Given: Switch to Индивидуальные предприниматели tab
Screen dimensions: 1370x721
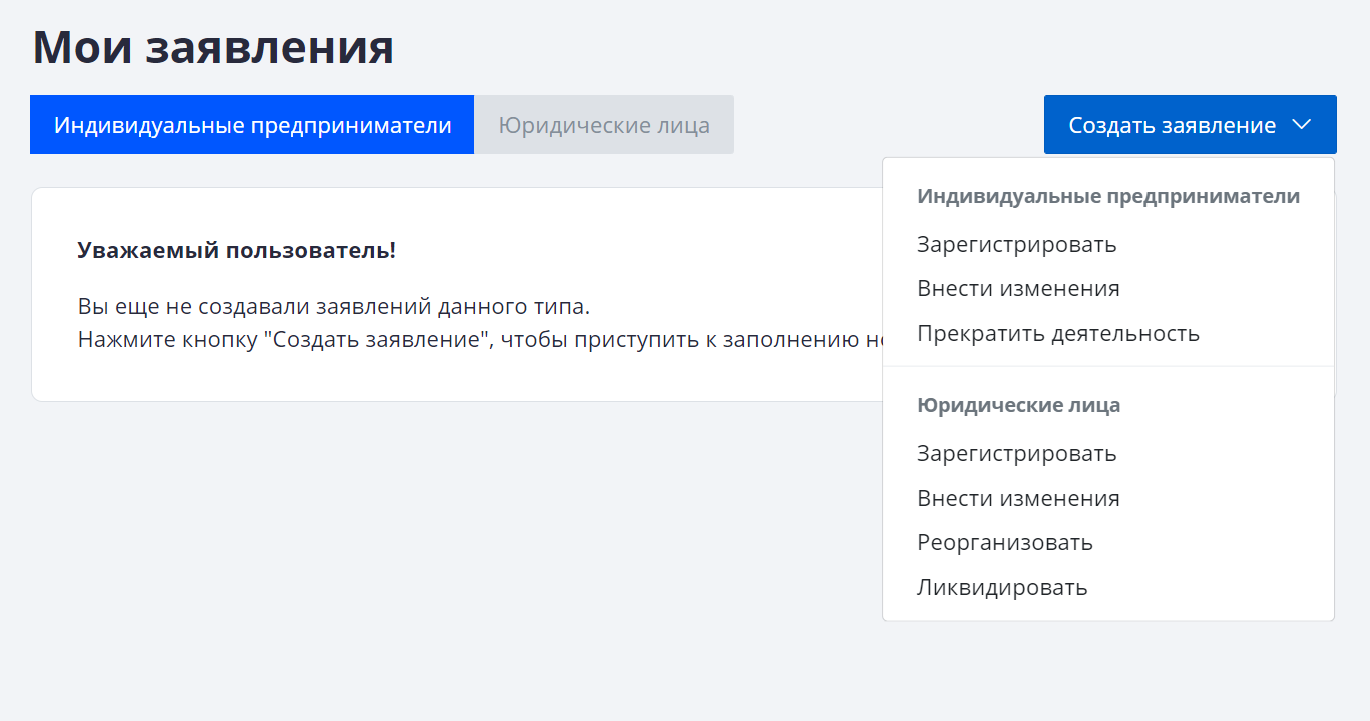Looking at the screenshot, I should click(252, 125).
